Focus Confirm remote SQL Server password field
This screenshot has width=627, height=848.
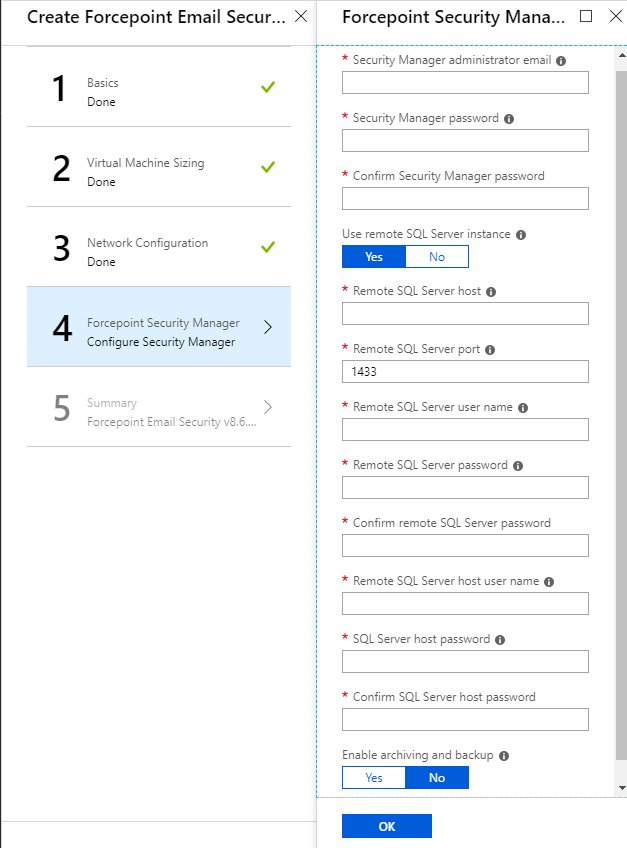[465, 546]
